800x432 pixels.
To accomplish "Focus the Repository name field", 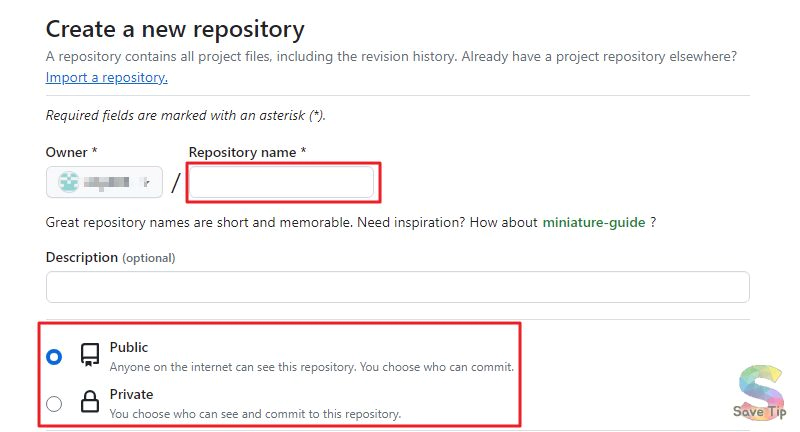I will coord(282,182).
